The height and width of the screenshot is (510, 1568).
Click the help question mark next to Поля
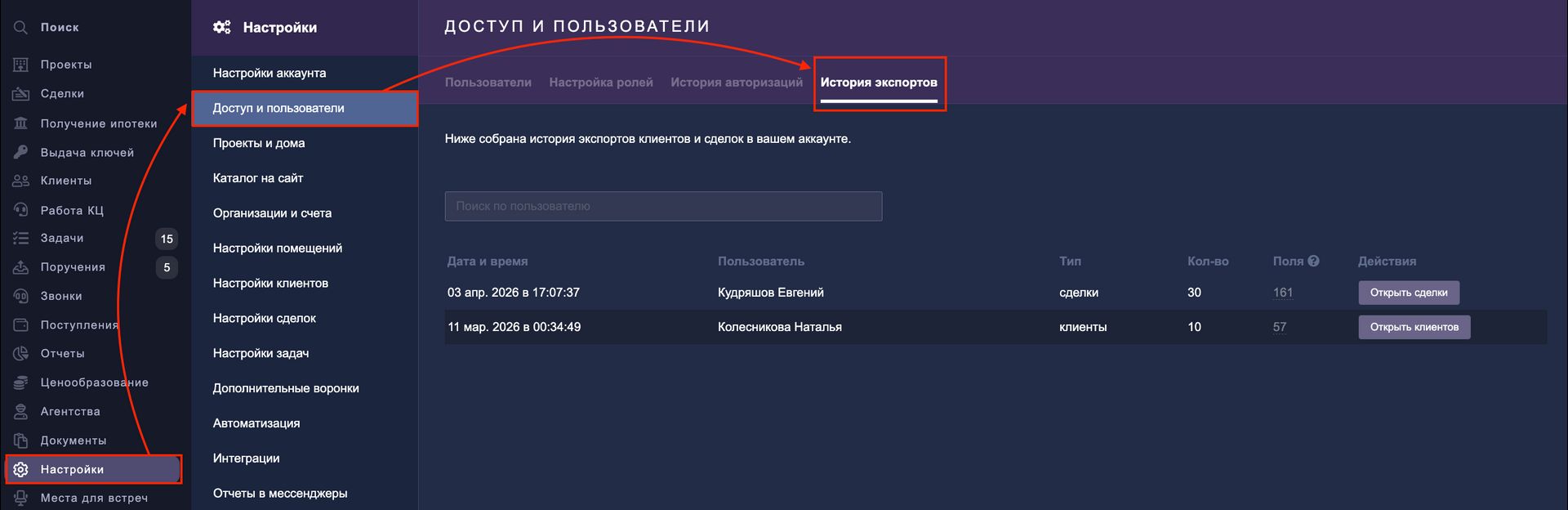tap(1313, 261)
